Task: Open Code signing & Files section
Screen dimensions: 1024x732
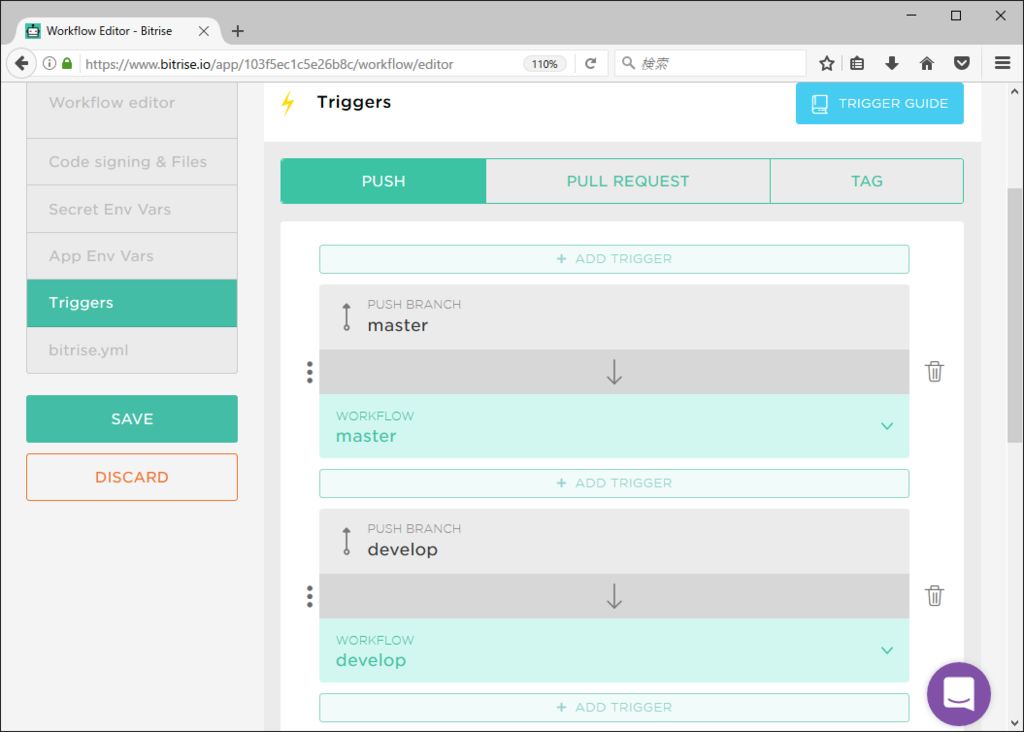Action: (132, 162)
